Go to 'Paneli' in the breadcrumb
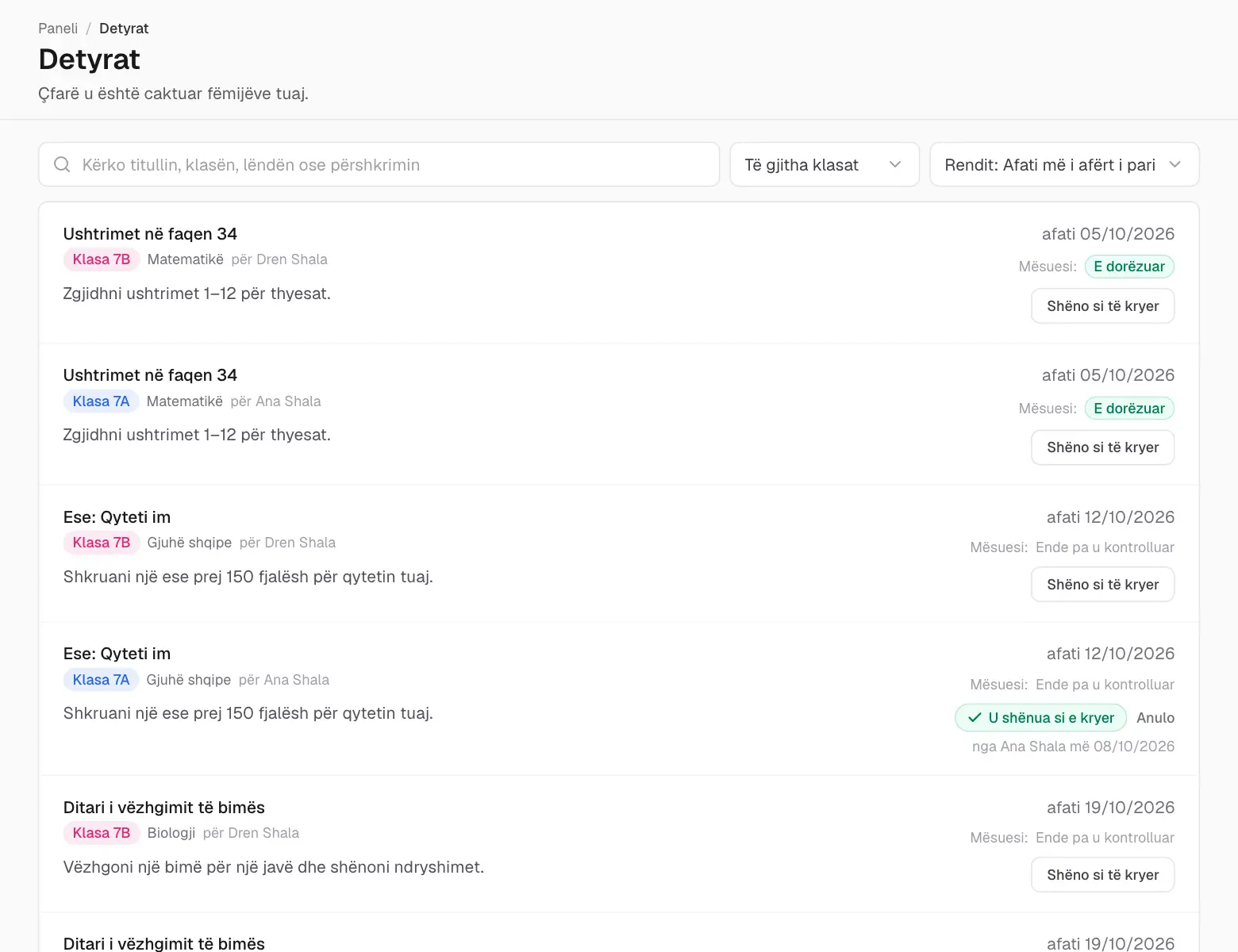The width and height of the screenshot is (1238, 952). pyautogui.click(x=58, y=29)
